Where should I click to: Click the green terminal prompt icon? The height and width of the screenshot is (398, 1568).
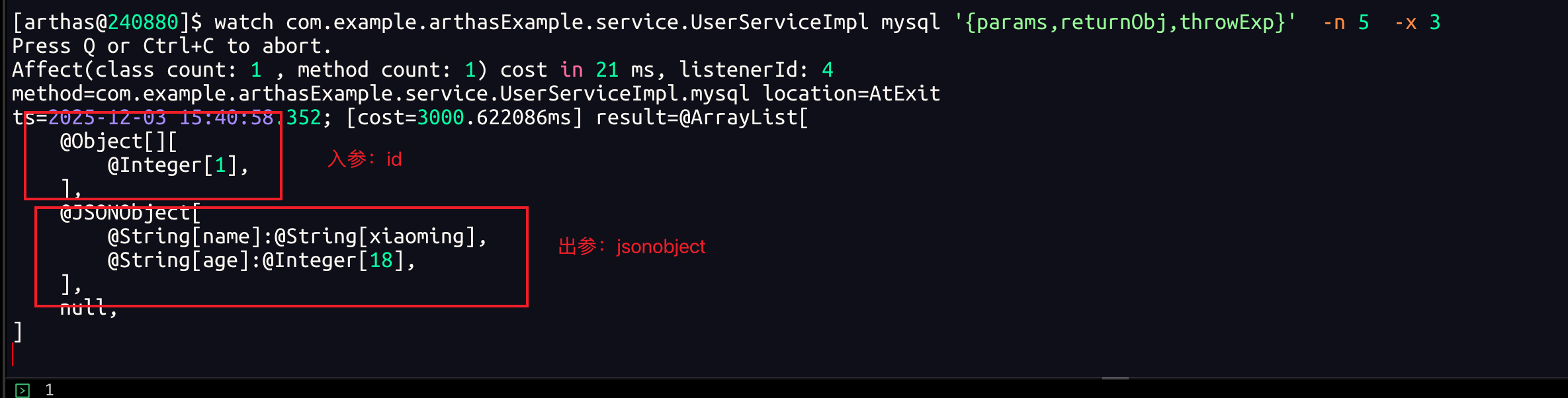coord(22,390)
